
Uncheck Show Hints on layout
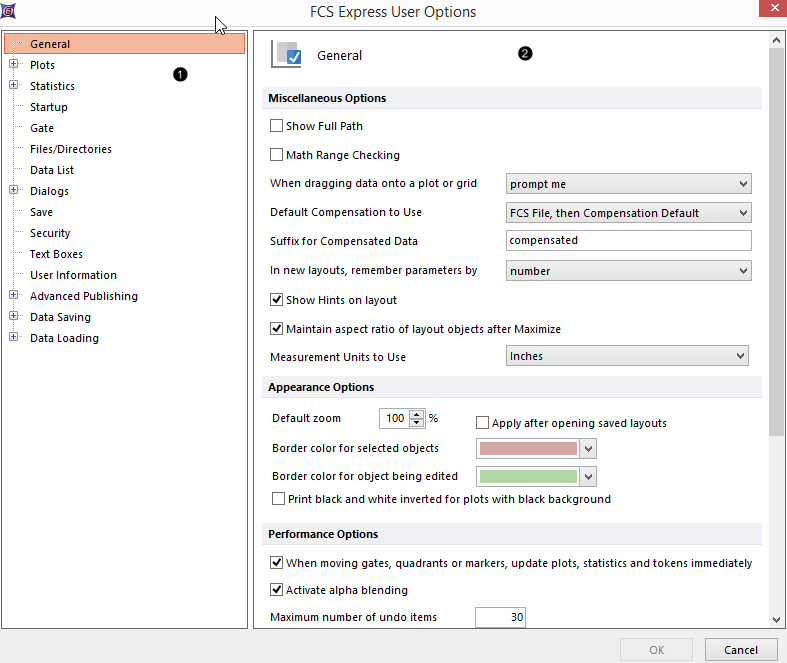coord(277,300)
